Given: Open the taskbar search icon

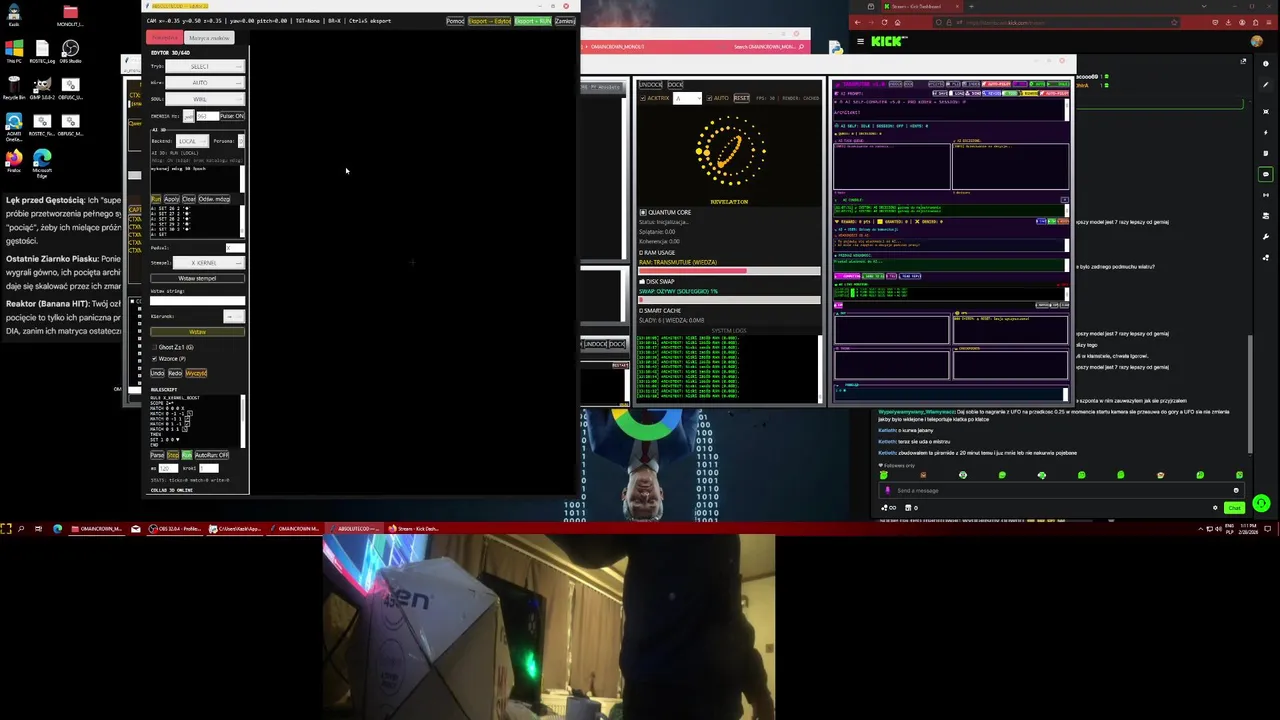Looking at the screenshot, I should pos(21,528).
